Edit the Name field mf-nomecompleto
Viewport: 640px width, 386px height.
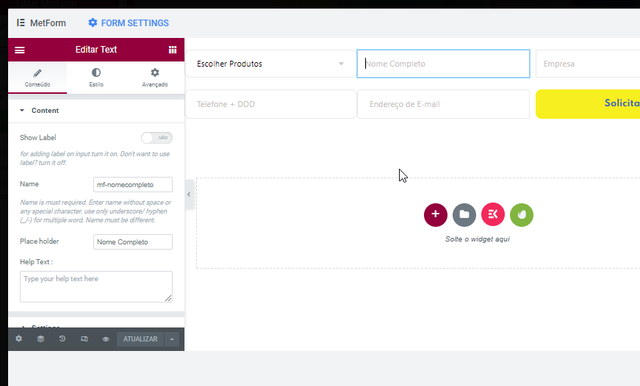[x=133, y=184]
